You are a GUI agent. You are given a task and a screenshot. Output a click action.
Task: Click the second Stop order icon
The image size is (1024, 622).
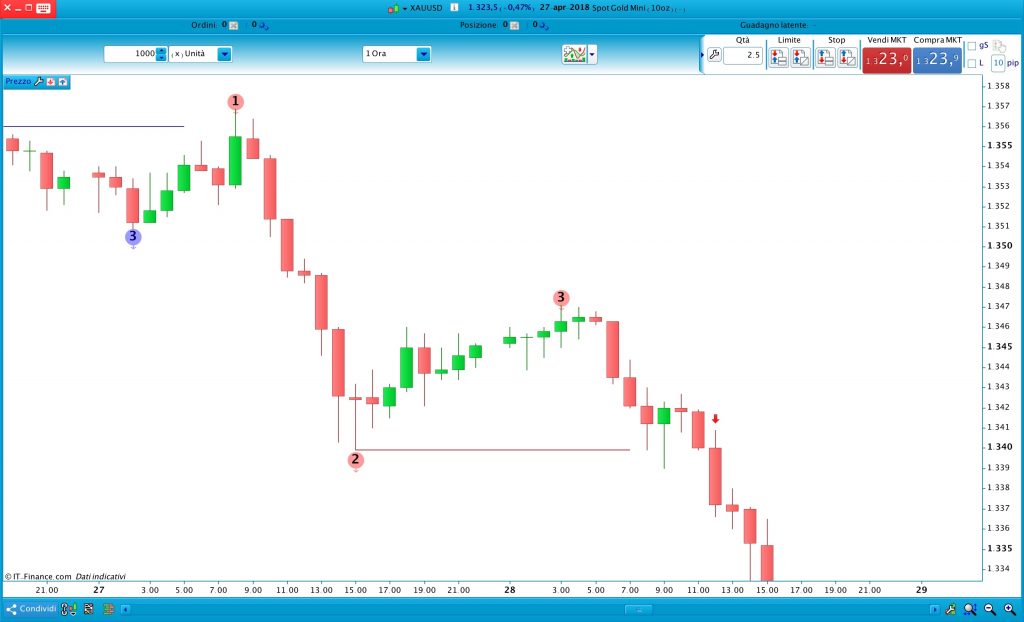click(x=848, y=57)
